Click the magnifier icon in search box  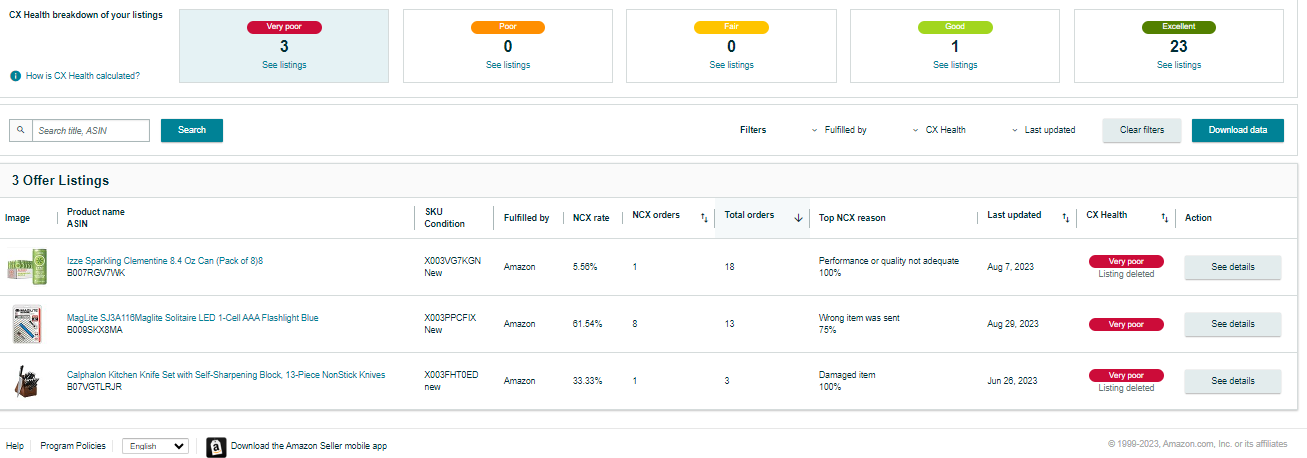coord(20,130)
